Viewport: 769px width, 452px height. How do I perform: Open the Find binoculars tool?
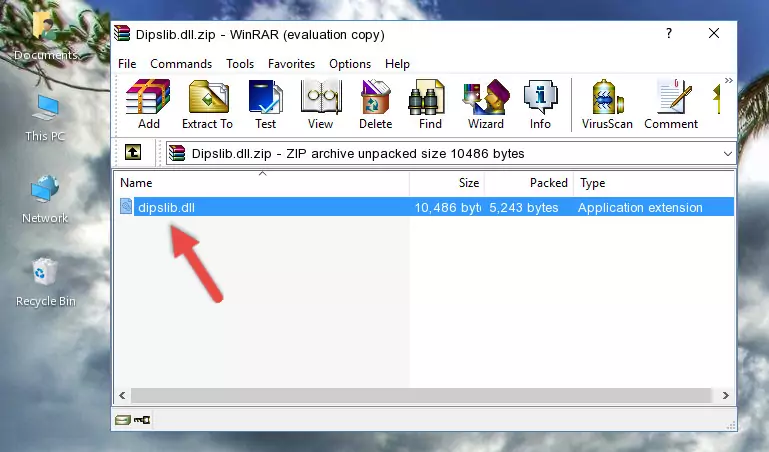click(430, 104)
